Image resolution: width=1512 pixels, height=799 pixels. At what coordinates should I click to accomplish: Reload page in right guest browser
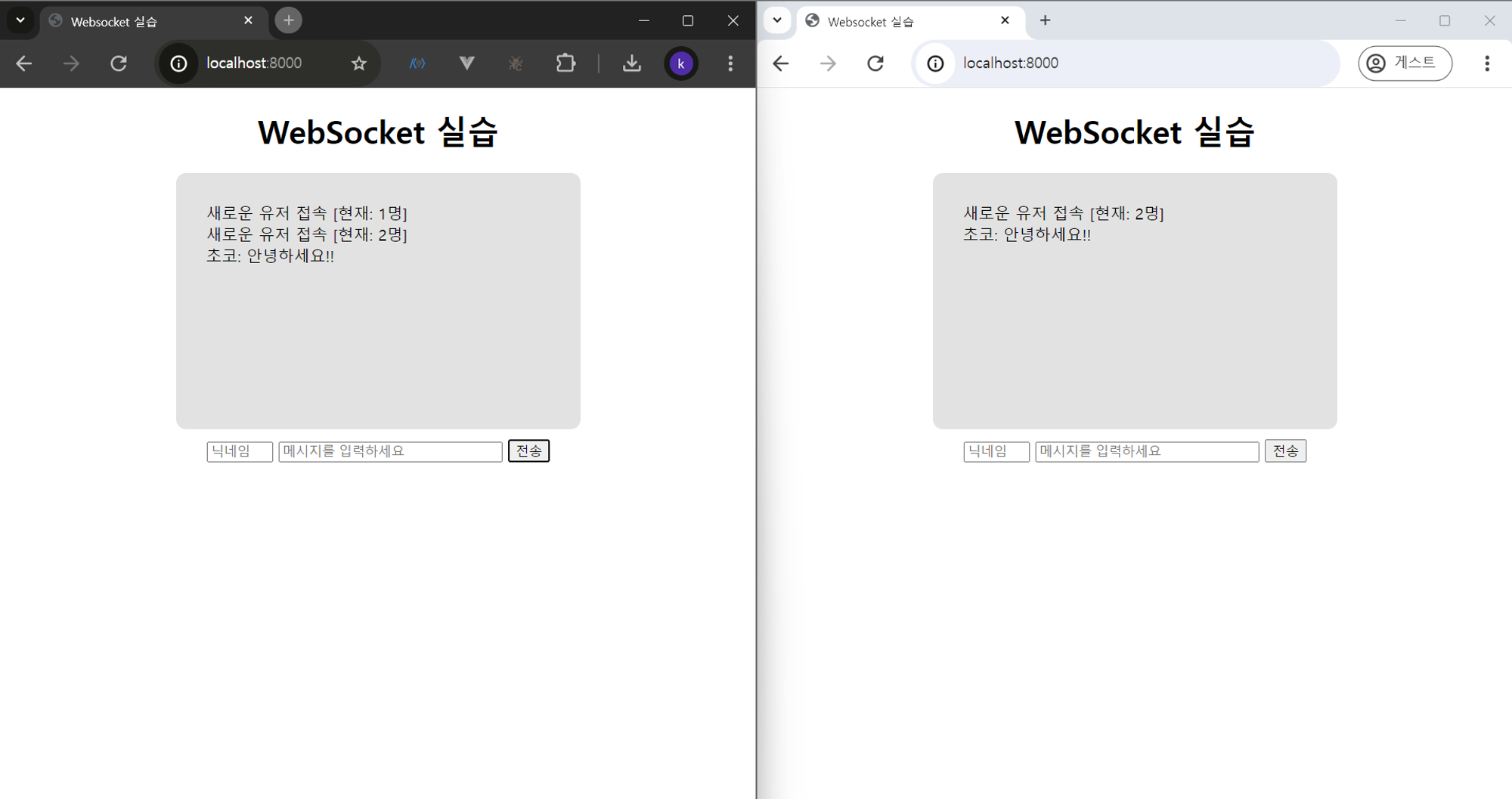coord(875,63)
